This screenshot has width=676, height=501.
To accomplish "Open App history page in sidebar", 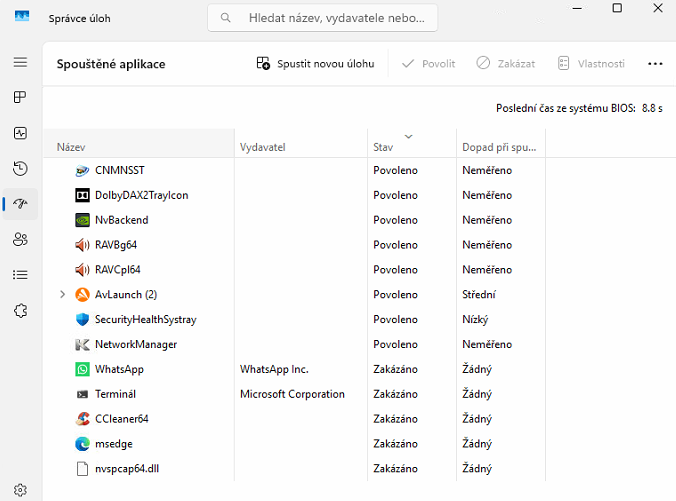I will [20, 168].
